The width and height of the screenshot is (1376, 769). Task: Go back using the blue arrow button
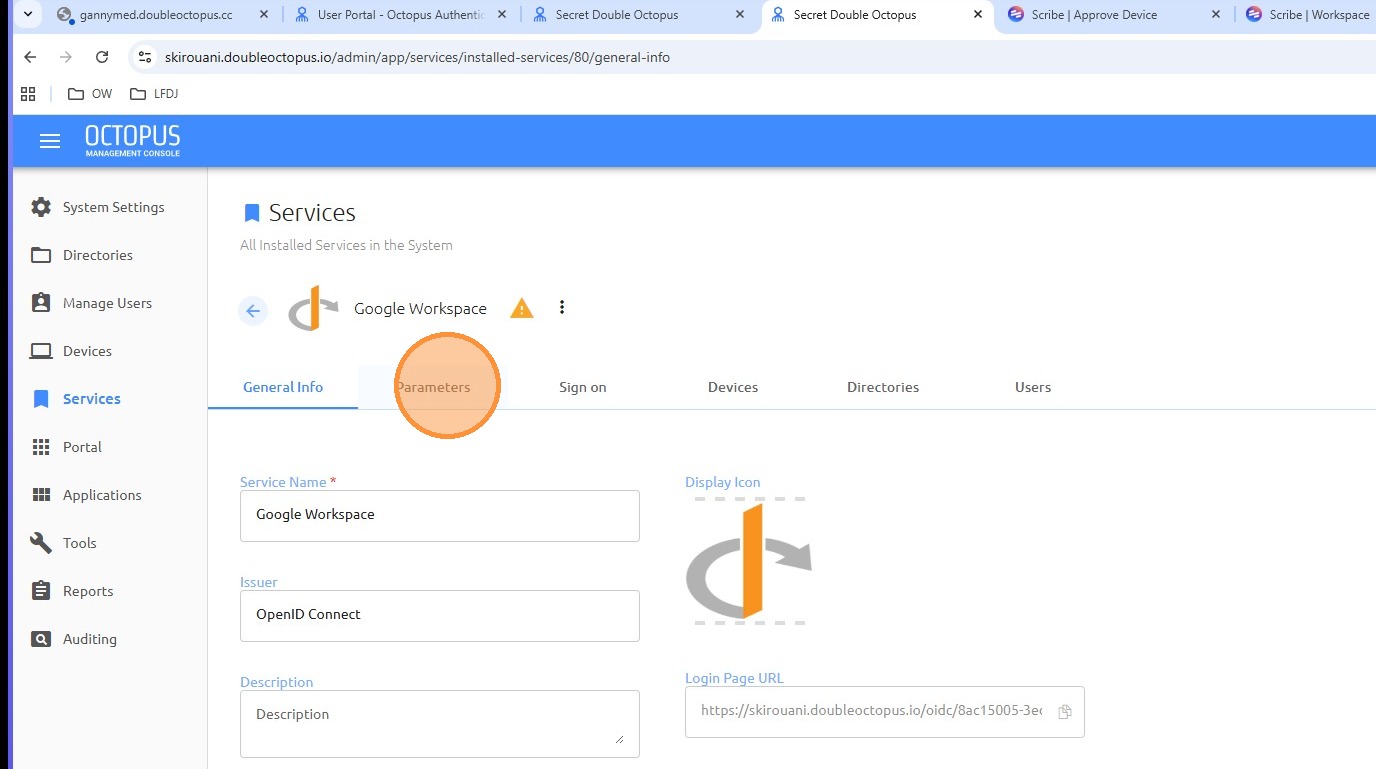point(253,311)
